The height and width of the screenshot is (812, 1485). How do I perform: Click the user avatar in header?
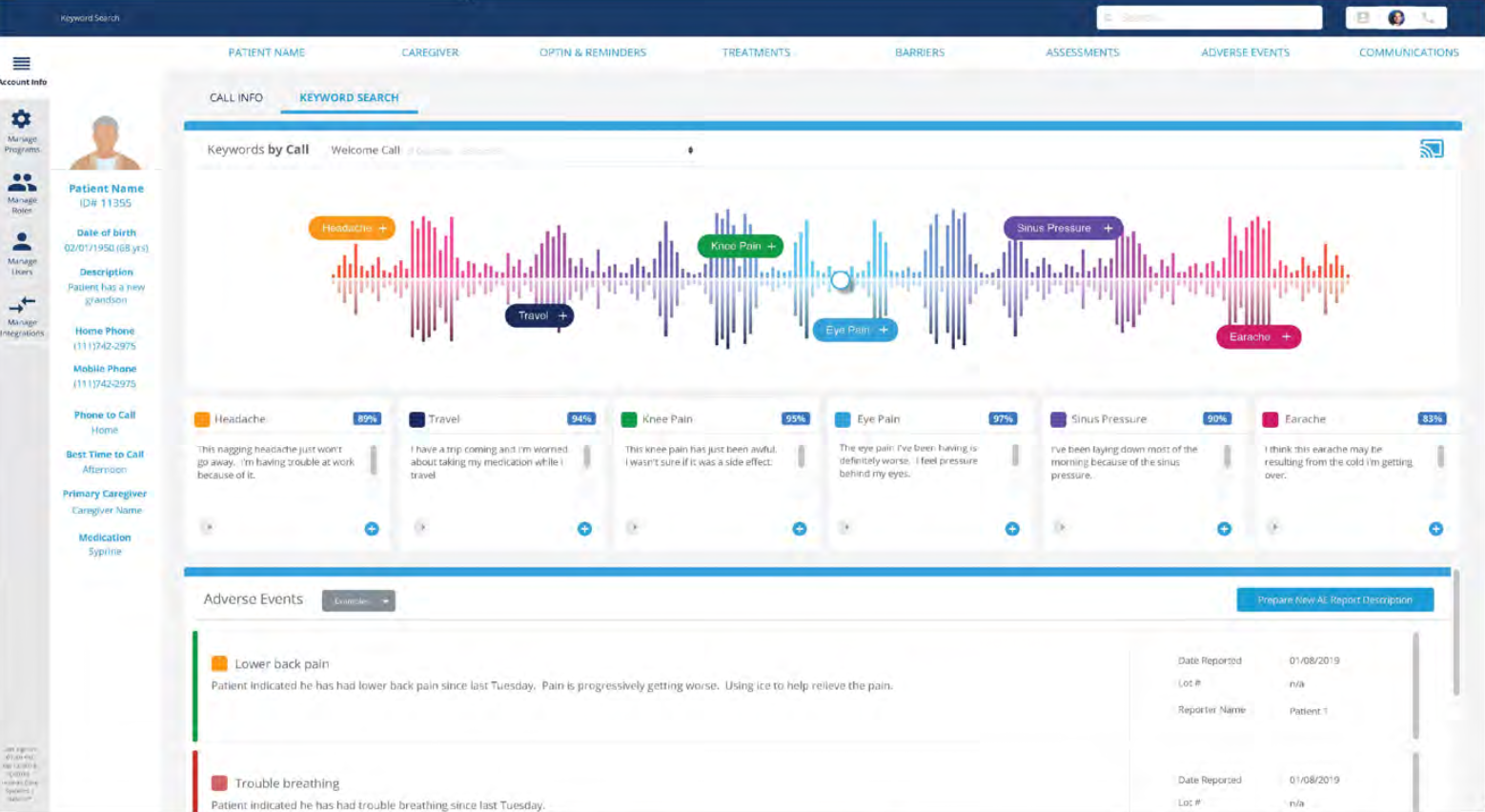point(1396,17)
